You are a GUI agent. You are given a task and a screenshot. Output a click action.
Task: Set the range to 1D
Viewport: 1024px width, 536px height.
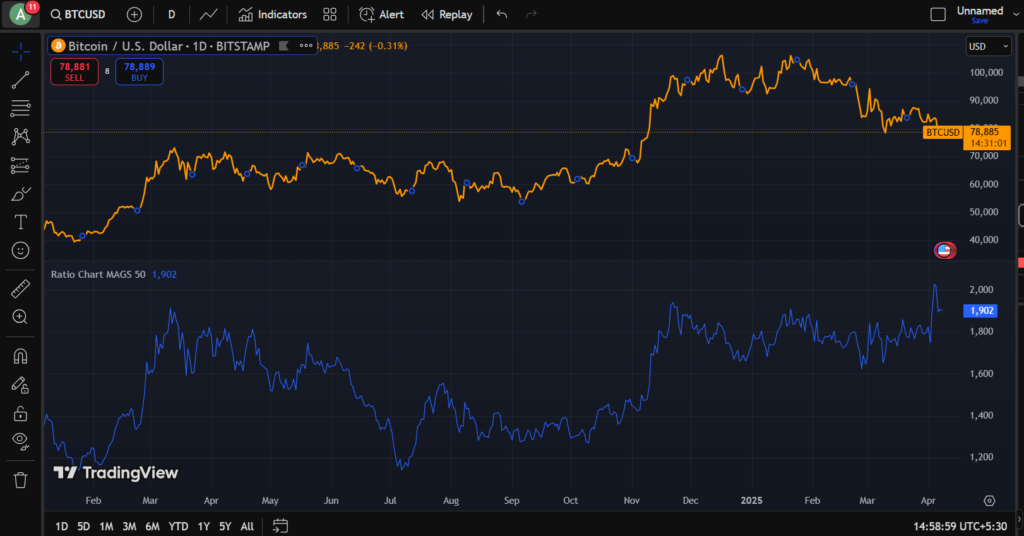point(61,526)
